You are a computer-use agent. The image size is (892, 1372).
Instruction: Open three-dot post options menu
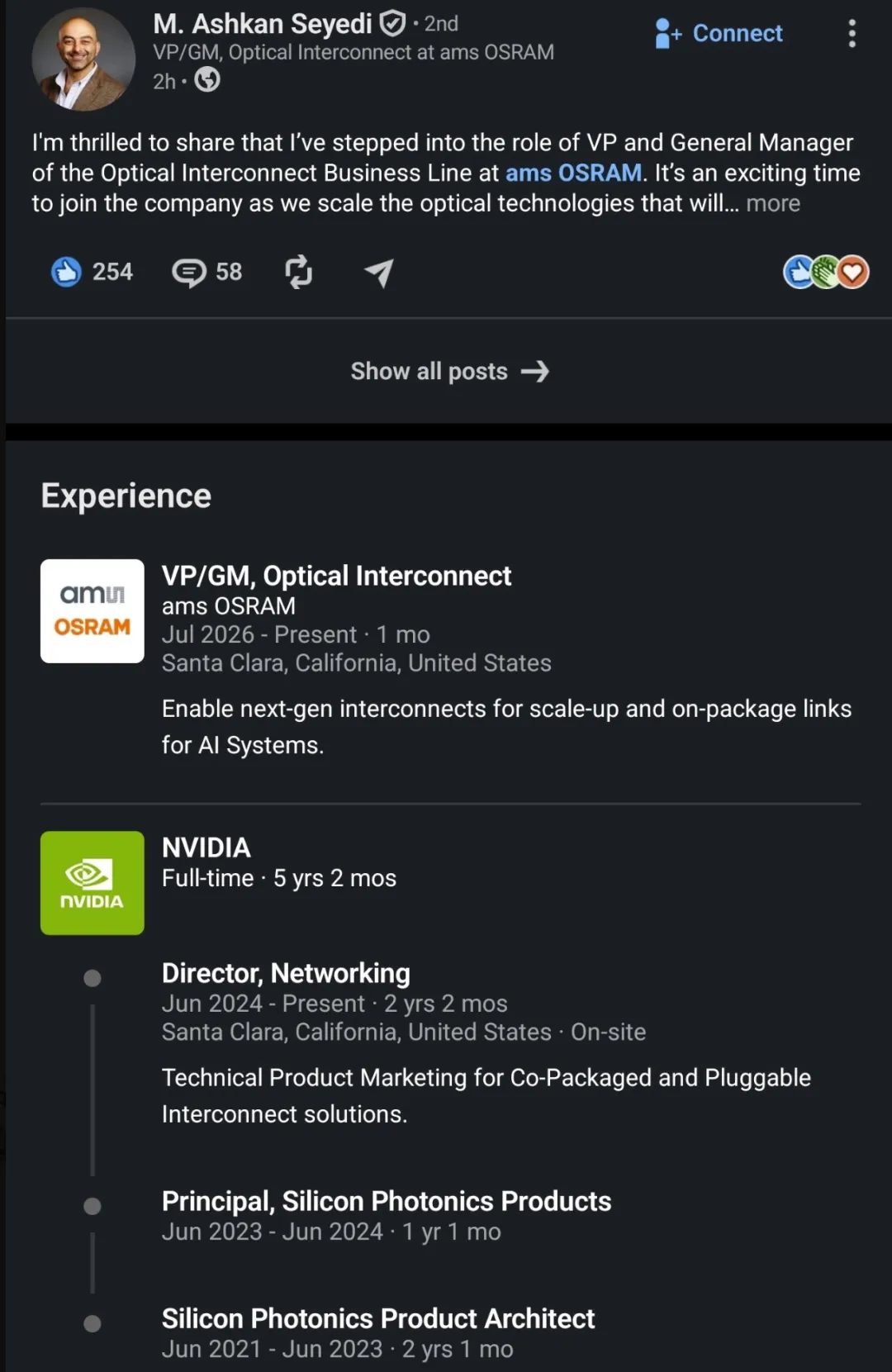pos(852,34)
